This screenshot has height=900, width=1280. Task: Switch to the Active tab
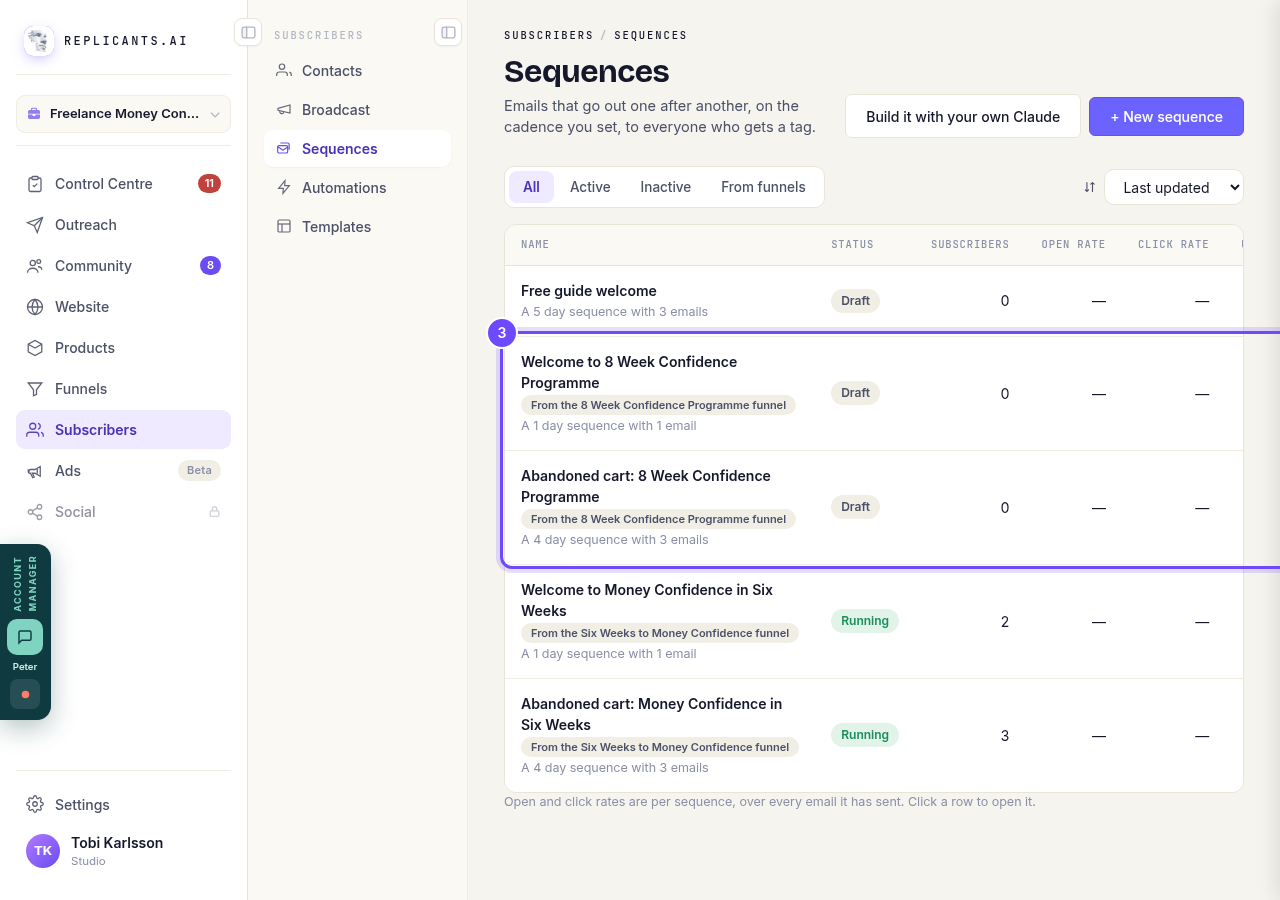coord(590,187)
